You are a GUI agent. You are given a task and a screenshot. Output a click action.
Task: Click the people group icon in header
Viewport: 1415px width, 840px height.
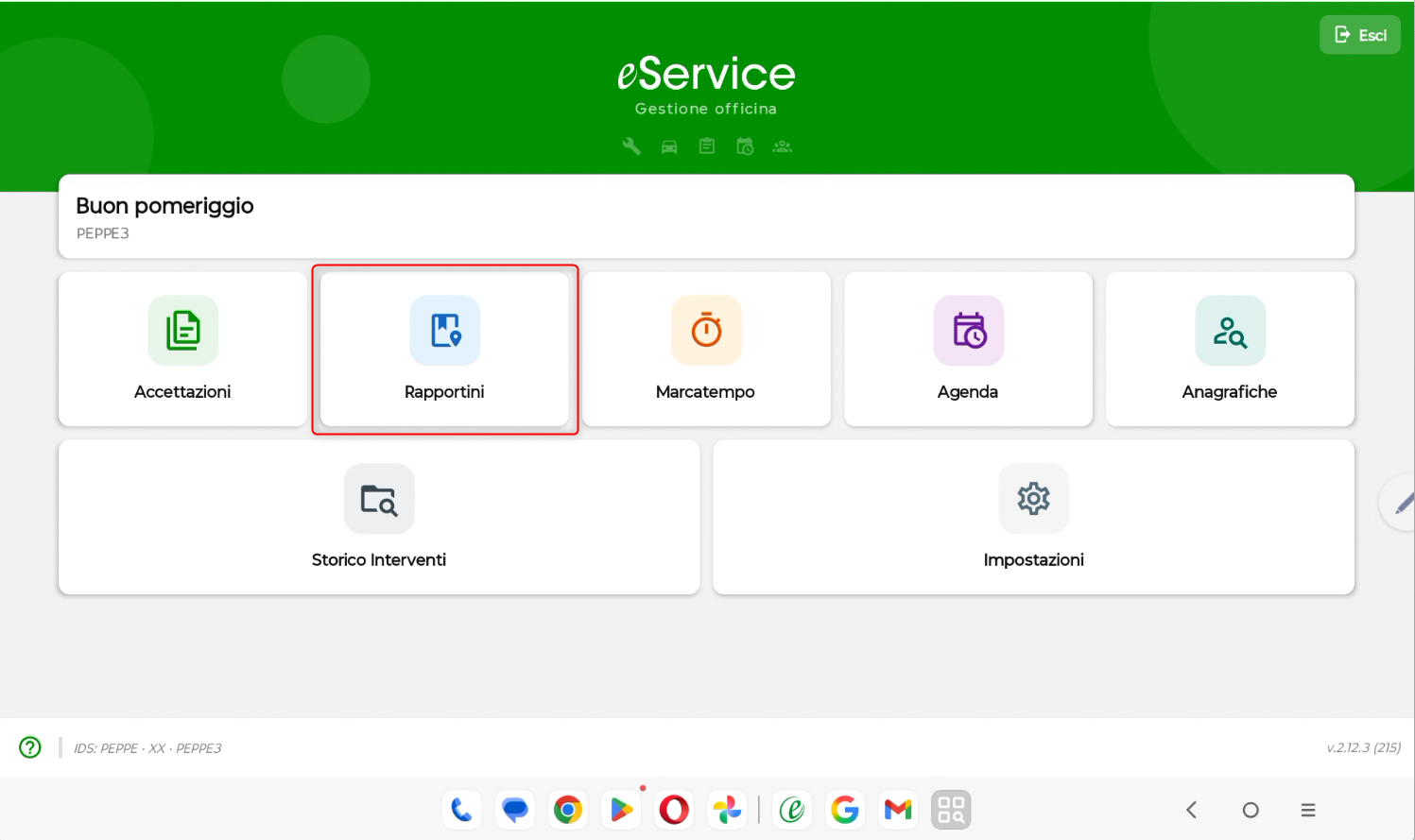(783, 146)
